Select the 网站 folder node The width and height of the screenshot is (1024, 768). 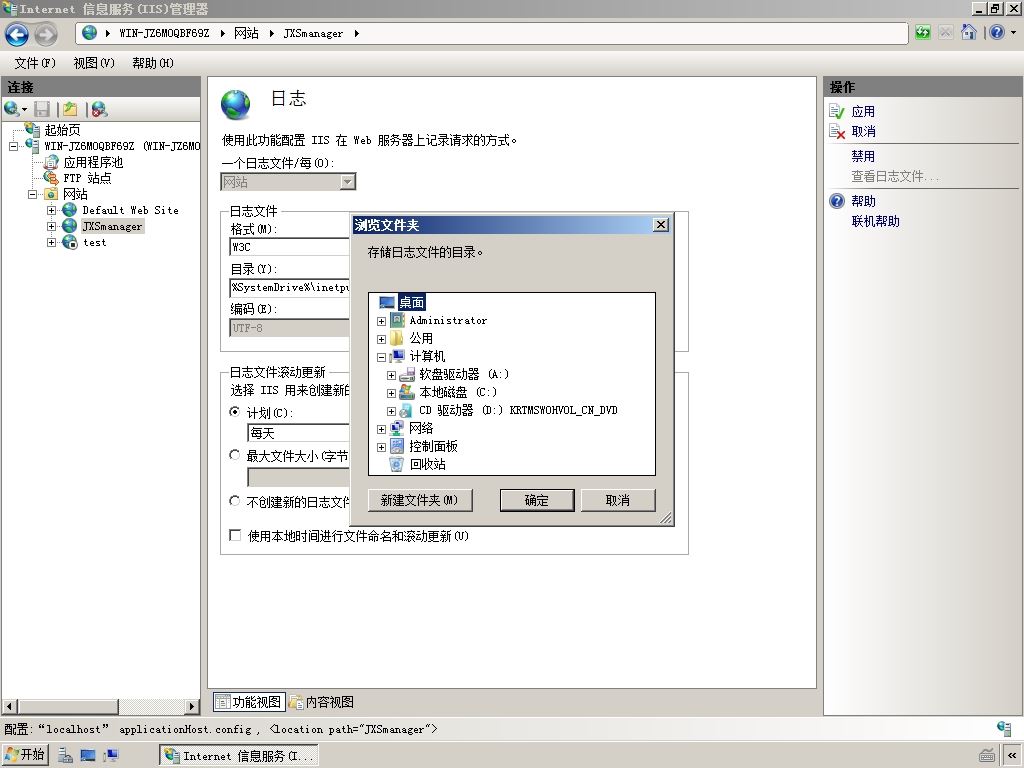click(x=75, y=194)
